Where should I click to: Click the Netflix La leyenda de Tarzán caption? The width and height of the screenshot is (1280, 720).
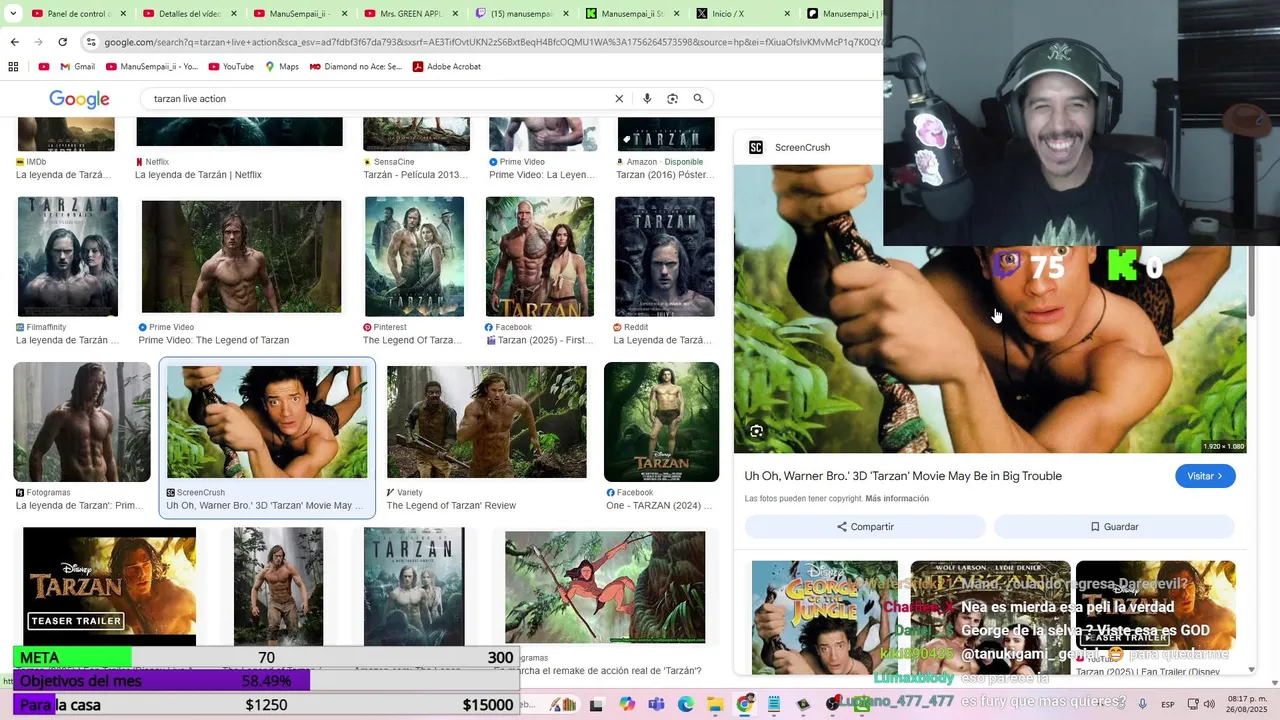click(x=198, y=175)
